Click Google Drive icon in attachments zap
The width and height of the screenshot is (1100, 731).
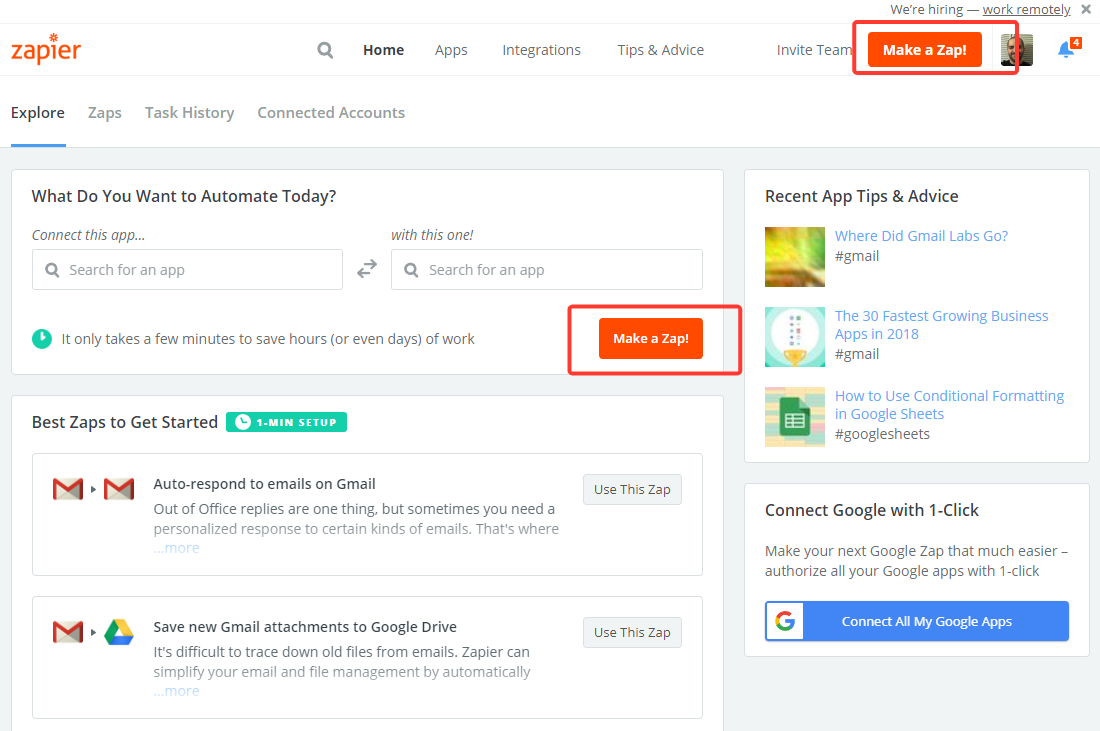click(x=119, y=632)
